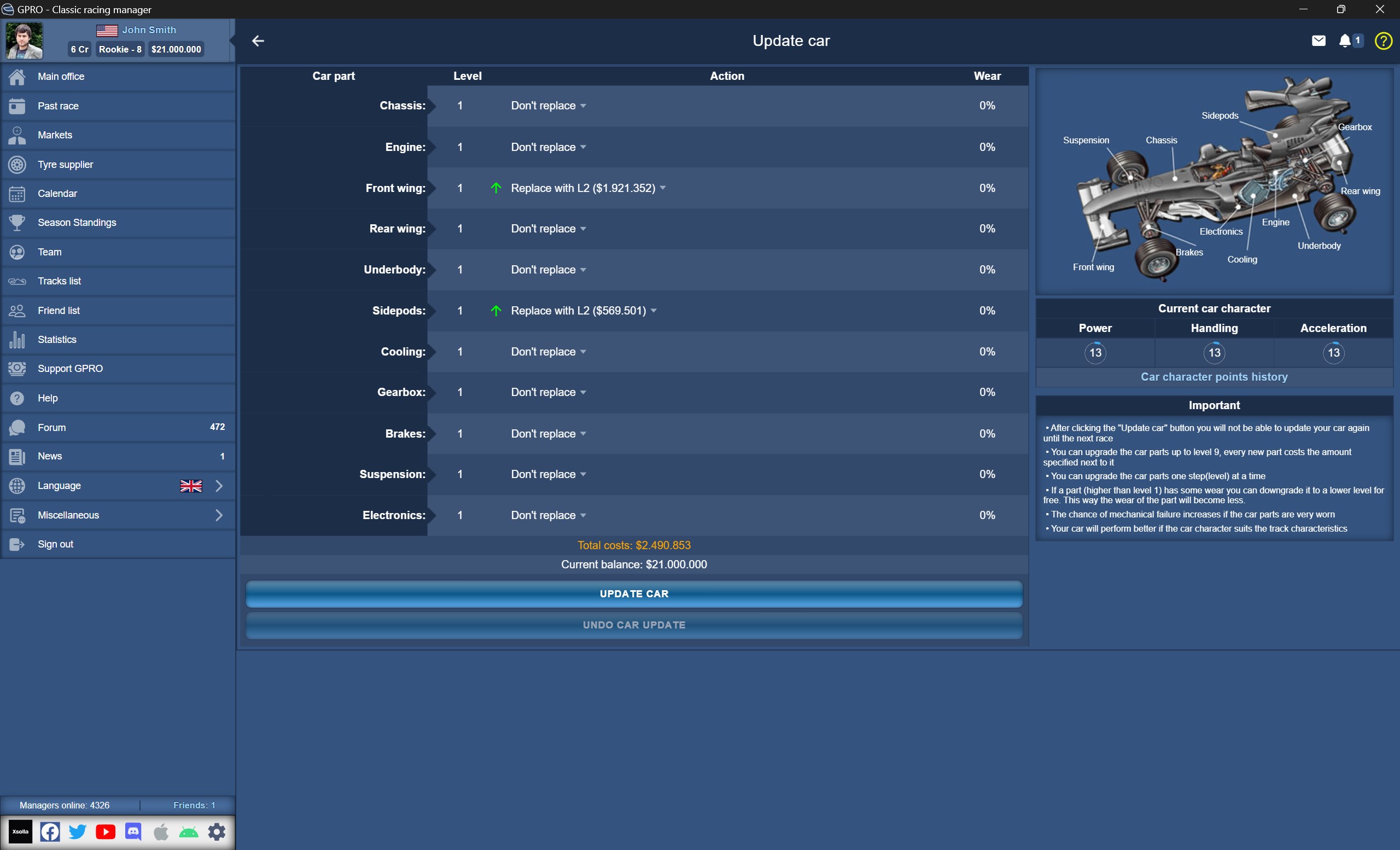This screenshot has height=850, width=1400.
Task: Click John Smith's avatar photo
Action: point(25,41)
